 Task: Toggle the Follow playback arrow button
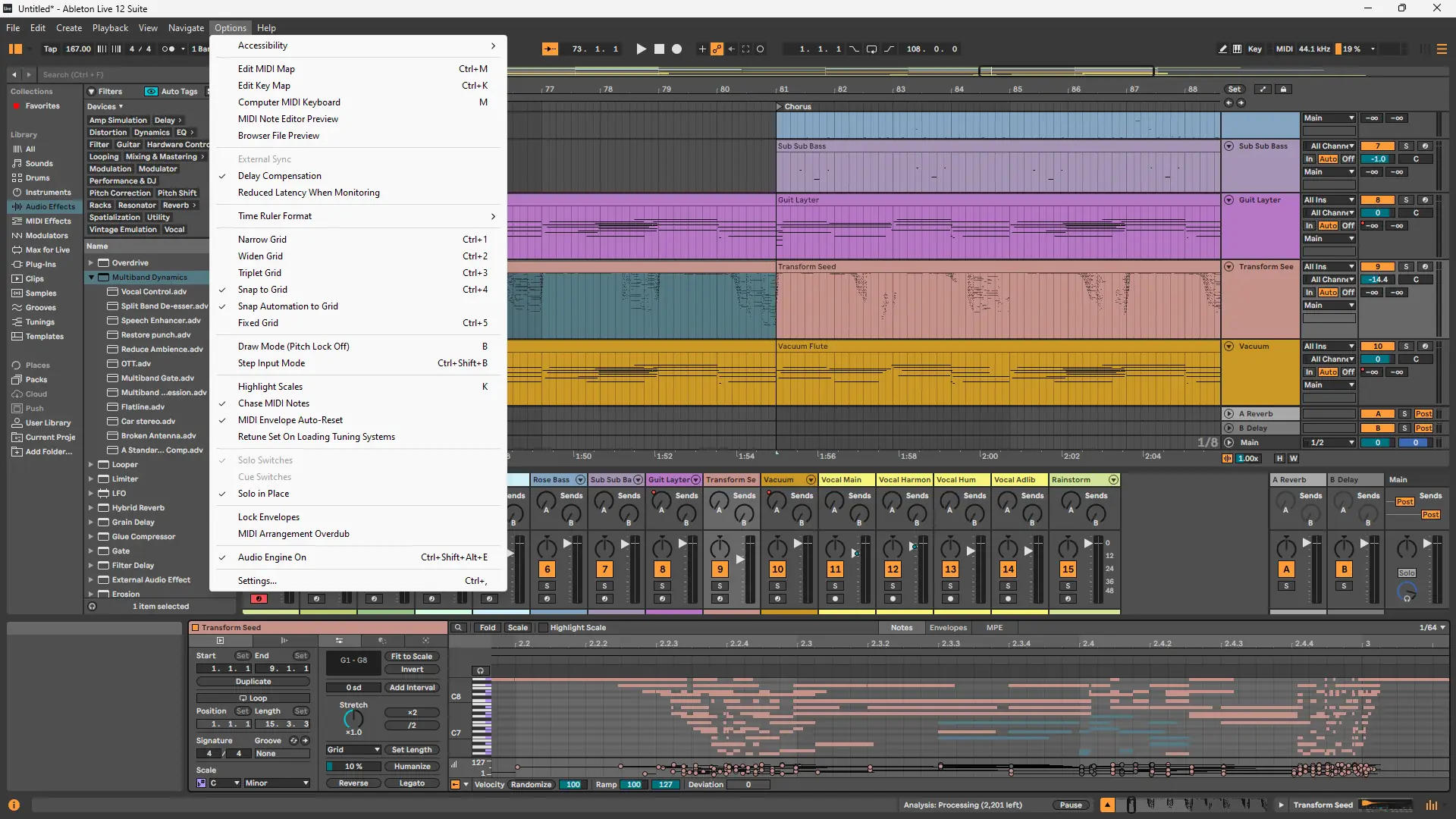(550, 49)
